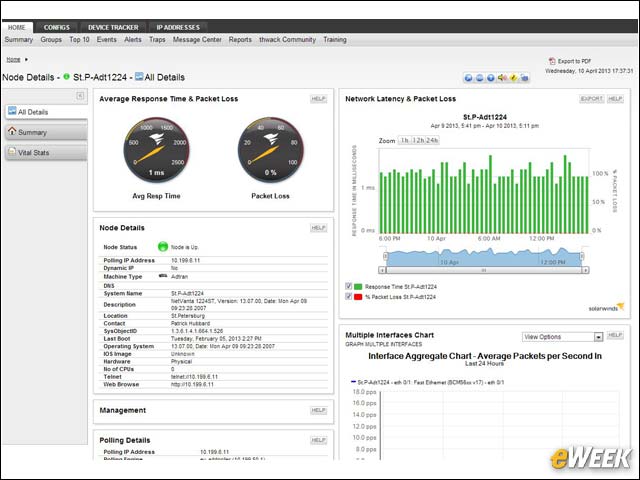Click red Packet Loss legend swatch
The width and height of the screenshot is (640, 480).
[358, 297]
